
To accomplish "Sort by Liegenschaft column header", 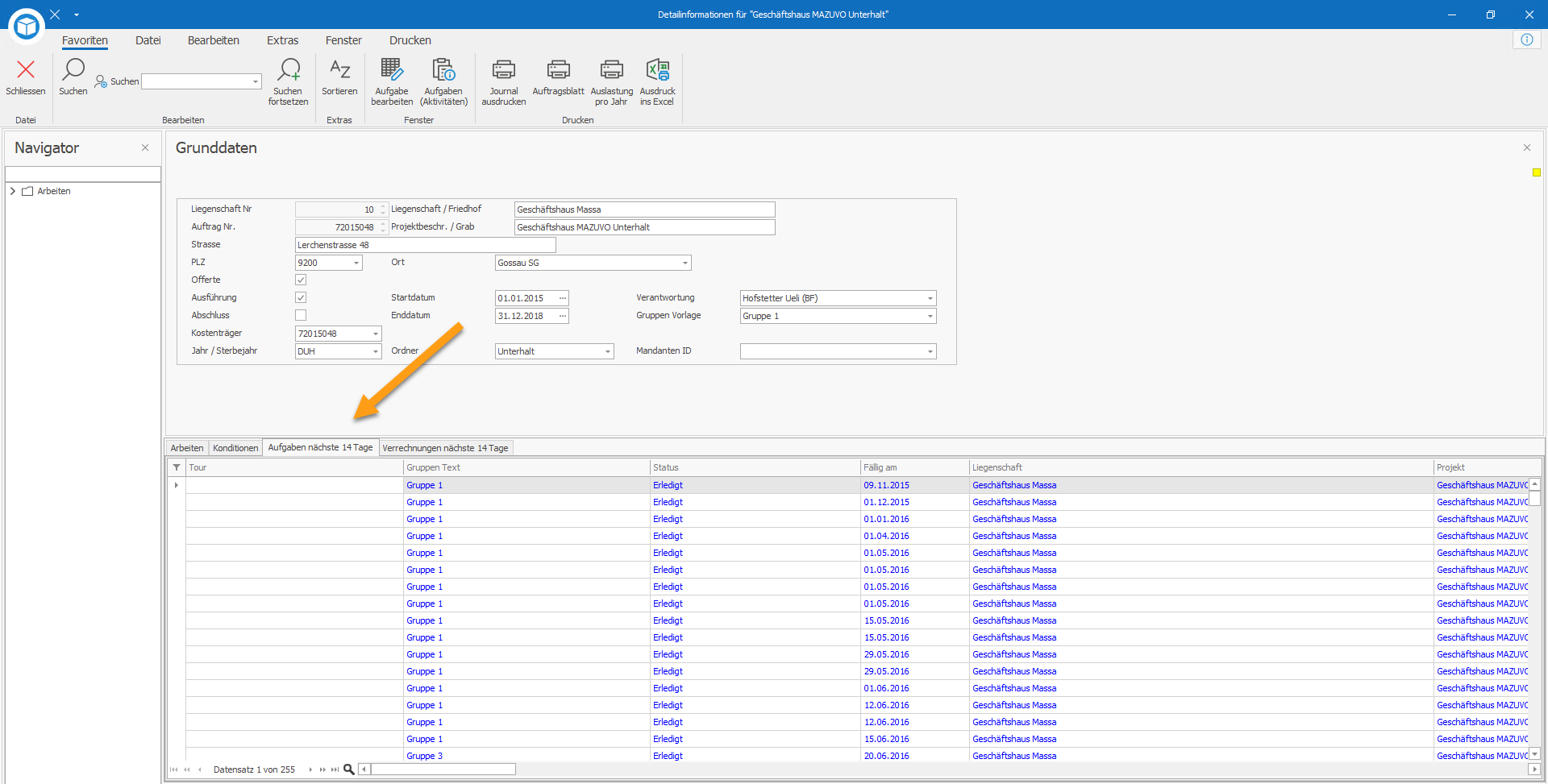I will coord(1201,467).
